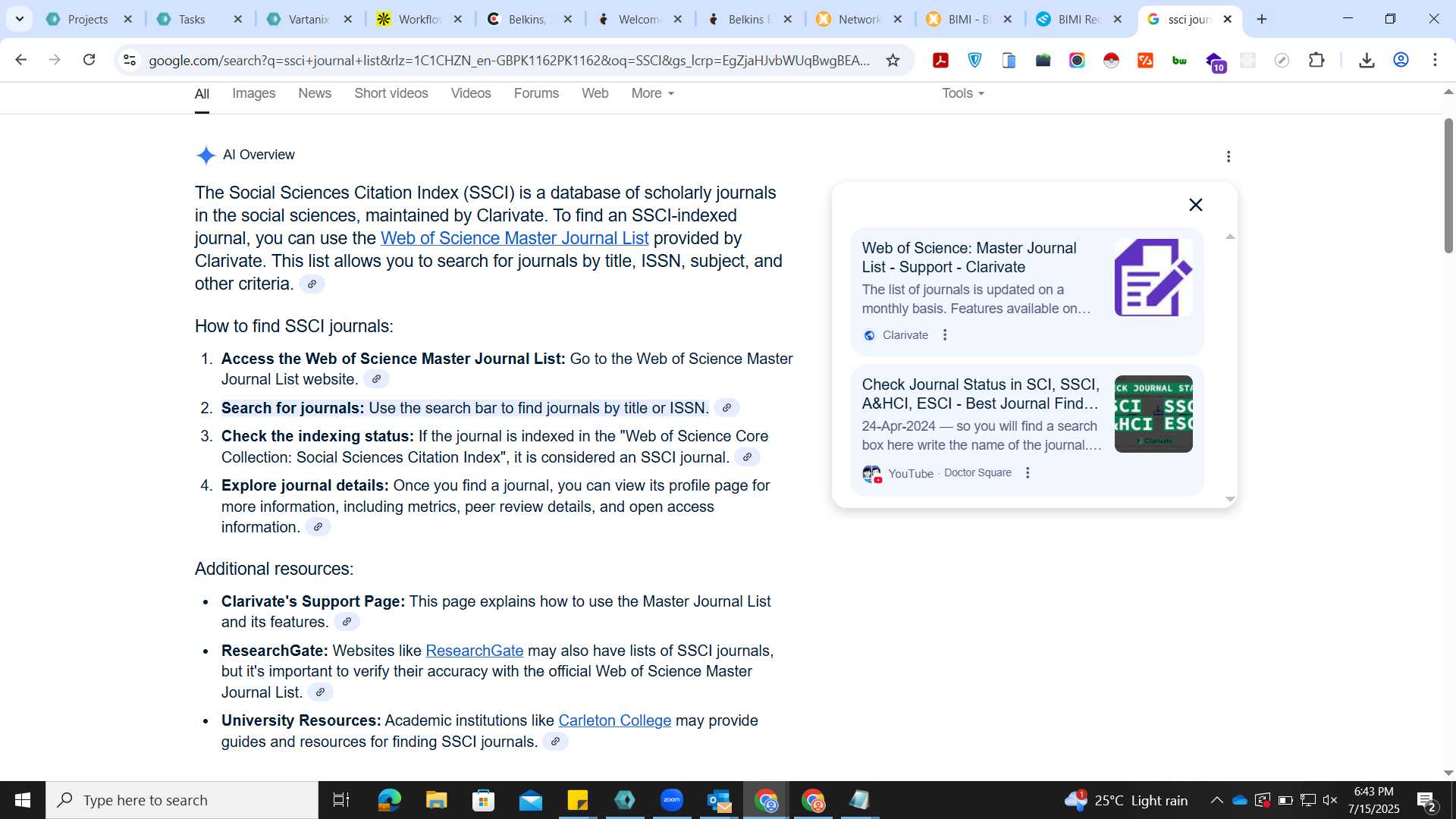Click the address bar URL field

[508, 61]
